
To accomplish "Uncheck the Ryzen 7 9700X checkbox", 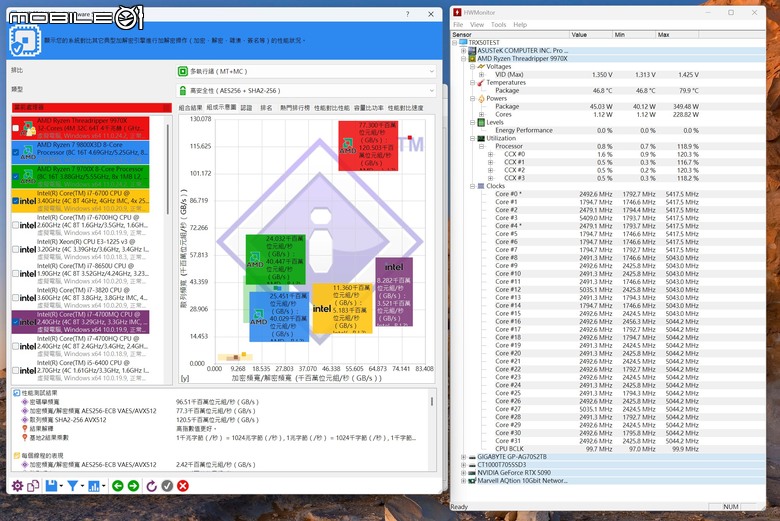I will (15, 177).
